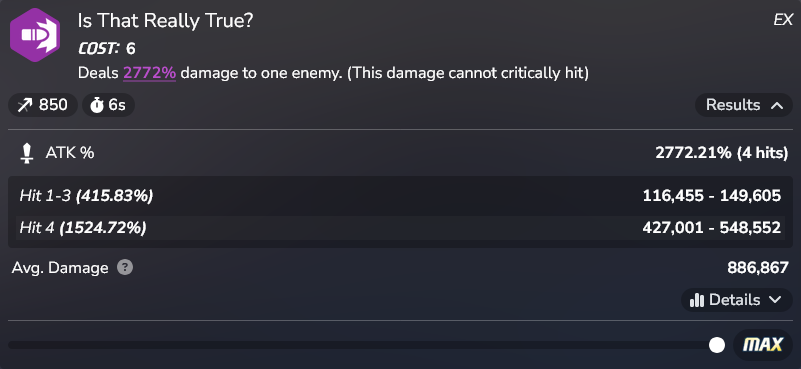The height and width of the screenshot is (369, 801).
Task: Click the purple hexagon EX skill icon
Action: 35,35
